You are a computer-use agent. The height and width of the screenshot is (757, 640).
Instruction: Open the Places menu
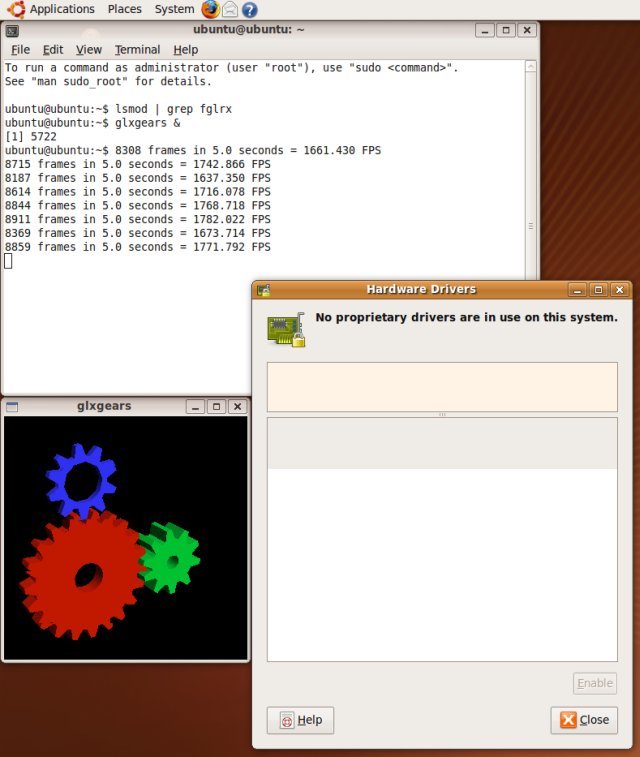coord(125,9)
